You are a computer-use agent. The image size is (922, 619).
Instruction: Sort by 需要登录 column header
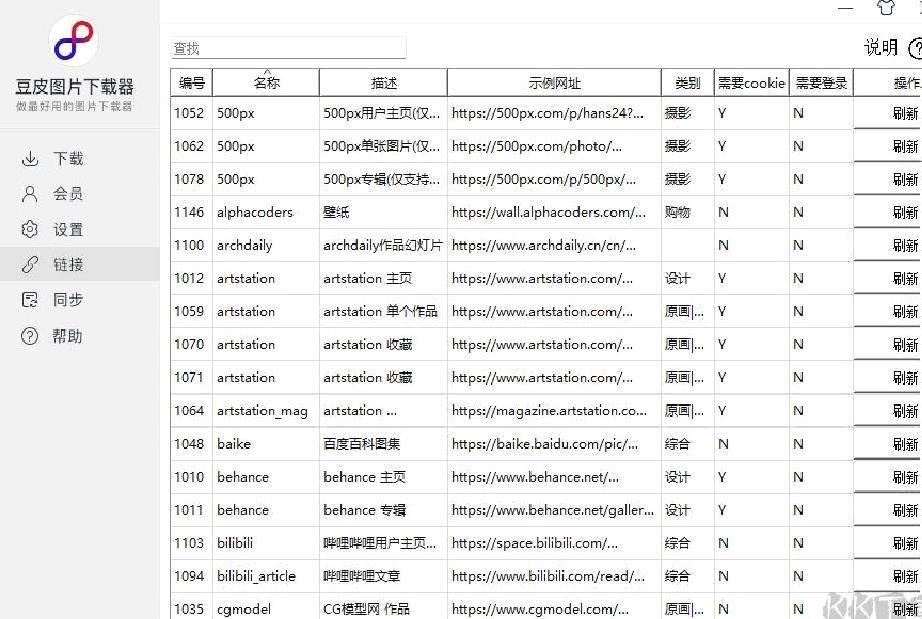pyautogui.click(x=821, y=83)
